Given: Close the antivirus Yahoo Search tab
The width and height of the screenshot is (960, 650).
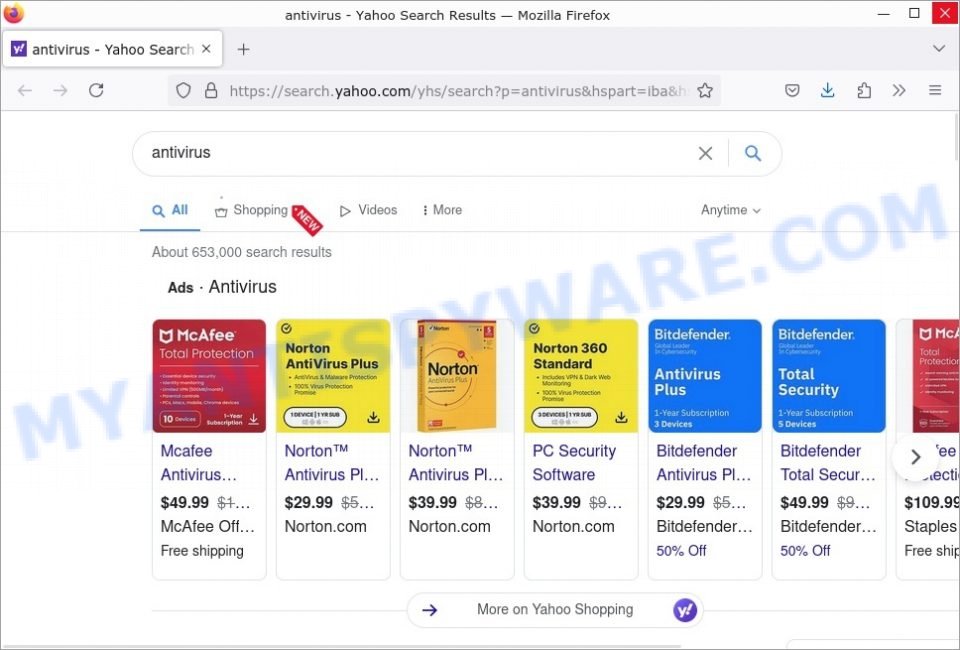Looking at the screenshot, I should (x=206, y=48).
